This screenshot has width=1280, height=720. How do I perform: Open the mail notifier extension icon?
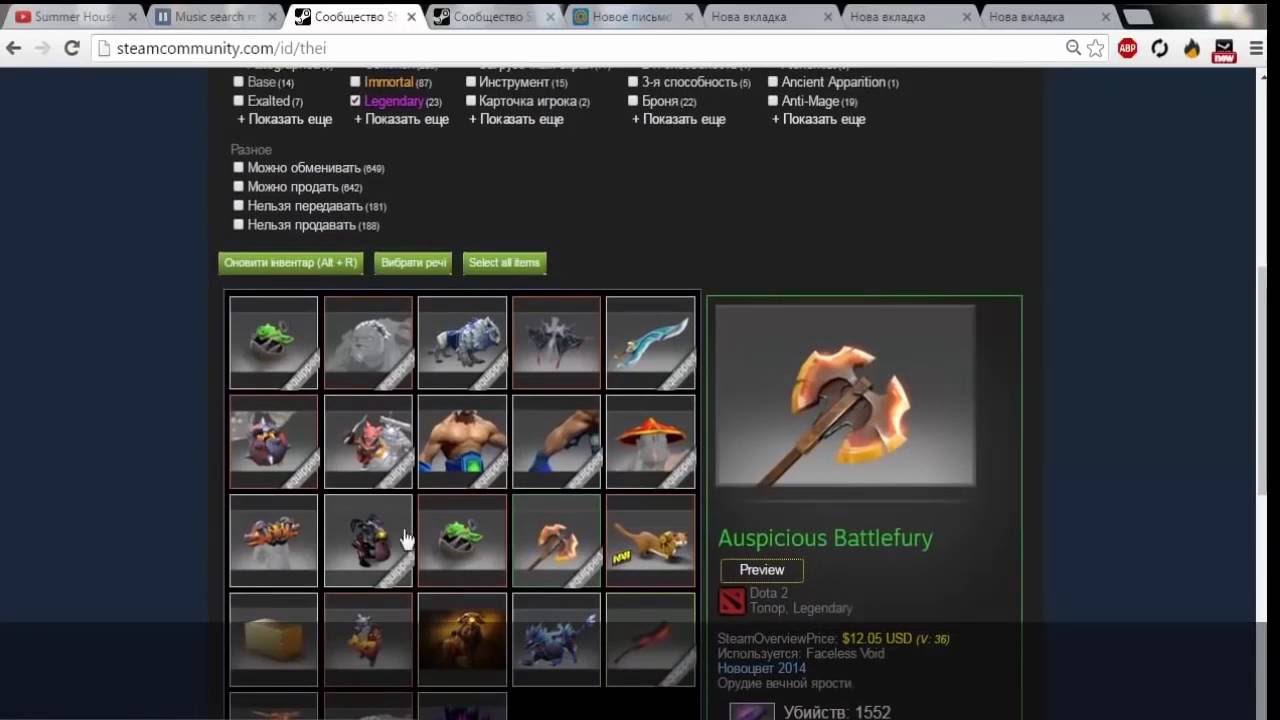1225,50
